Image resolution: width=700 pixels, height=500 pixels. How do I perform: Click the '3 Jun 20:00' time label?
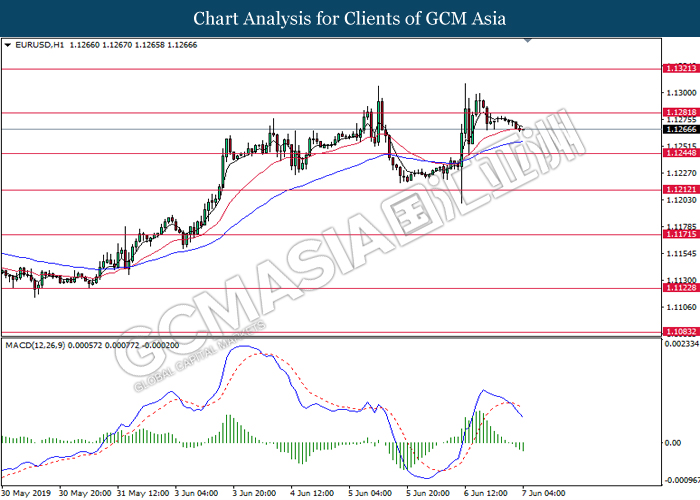pyautogui.click(x=254, y=493)
